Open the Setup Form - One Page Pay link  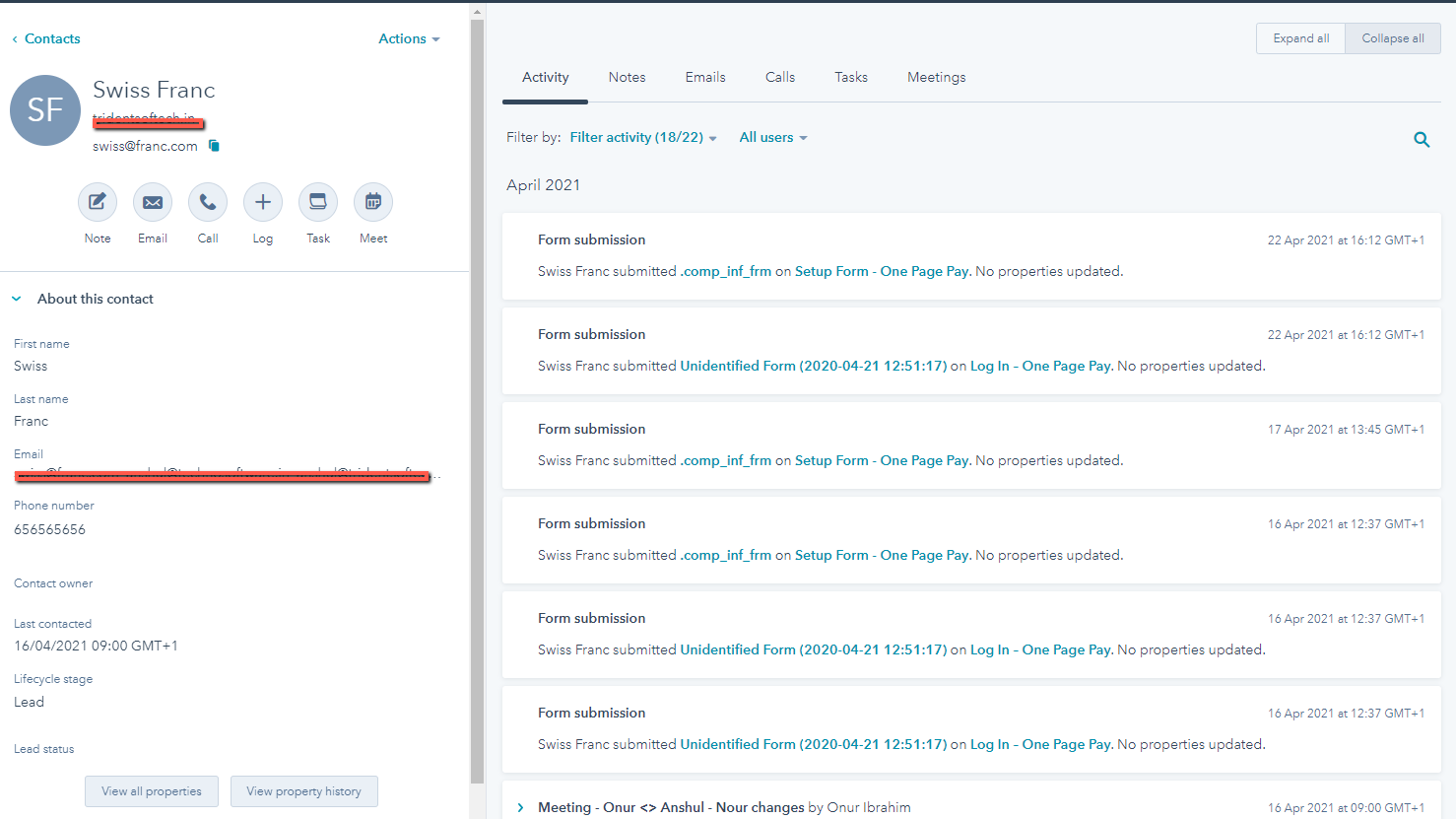click(x=880, y=270)
